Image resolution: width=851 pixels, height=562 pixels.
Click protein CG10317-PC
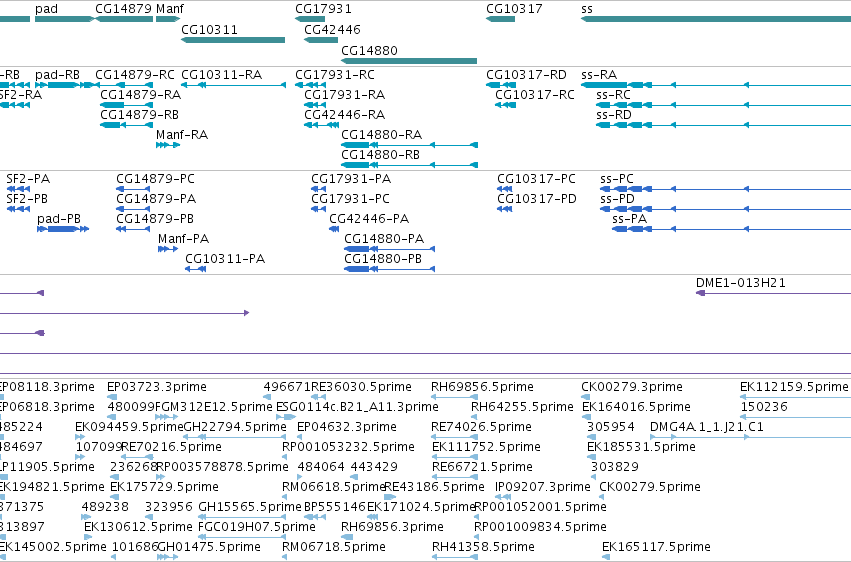tap(537, 178)
